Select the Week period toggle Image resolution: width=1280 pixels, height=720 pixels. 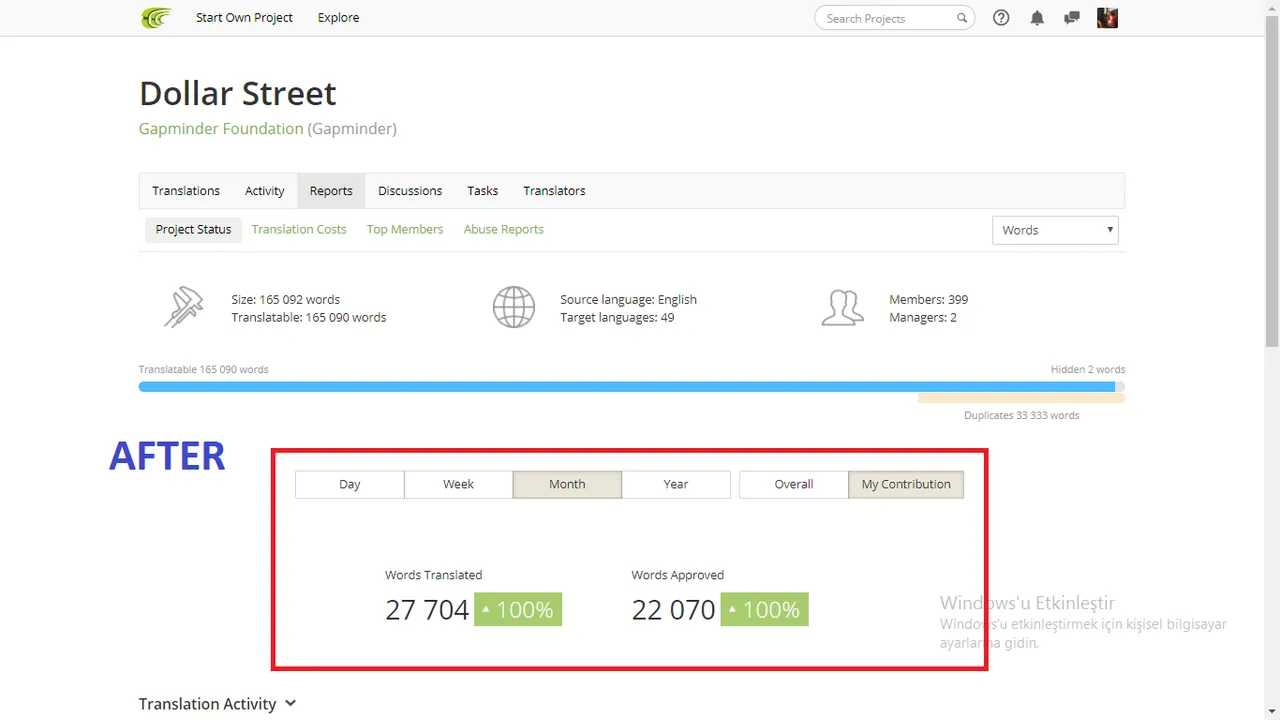point(458,484)
